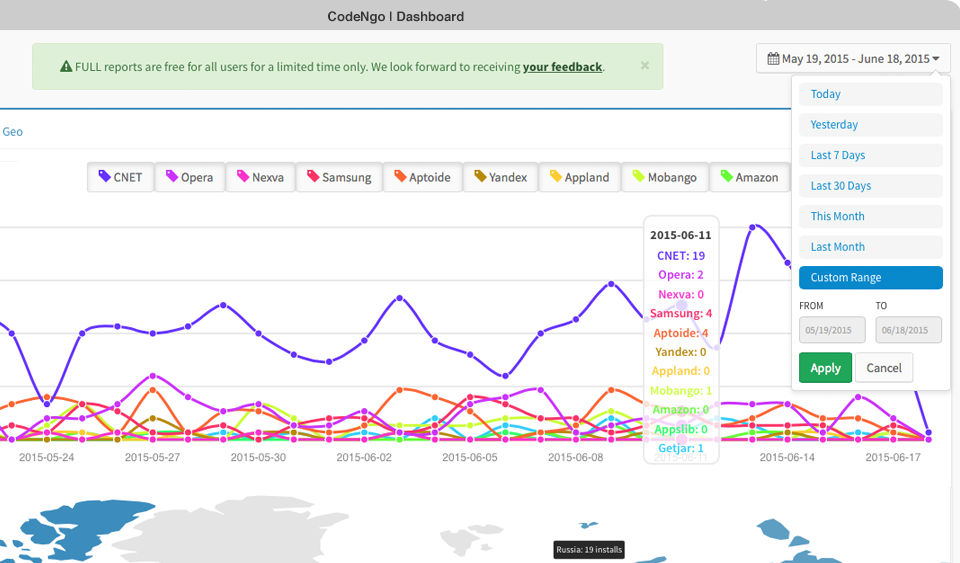This screenshot has height=563, width=960.
Task: Click the calendar icon in date picker
Action: point(773,59)
